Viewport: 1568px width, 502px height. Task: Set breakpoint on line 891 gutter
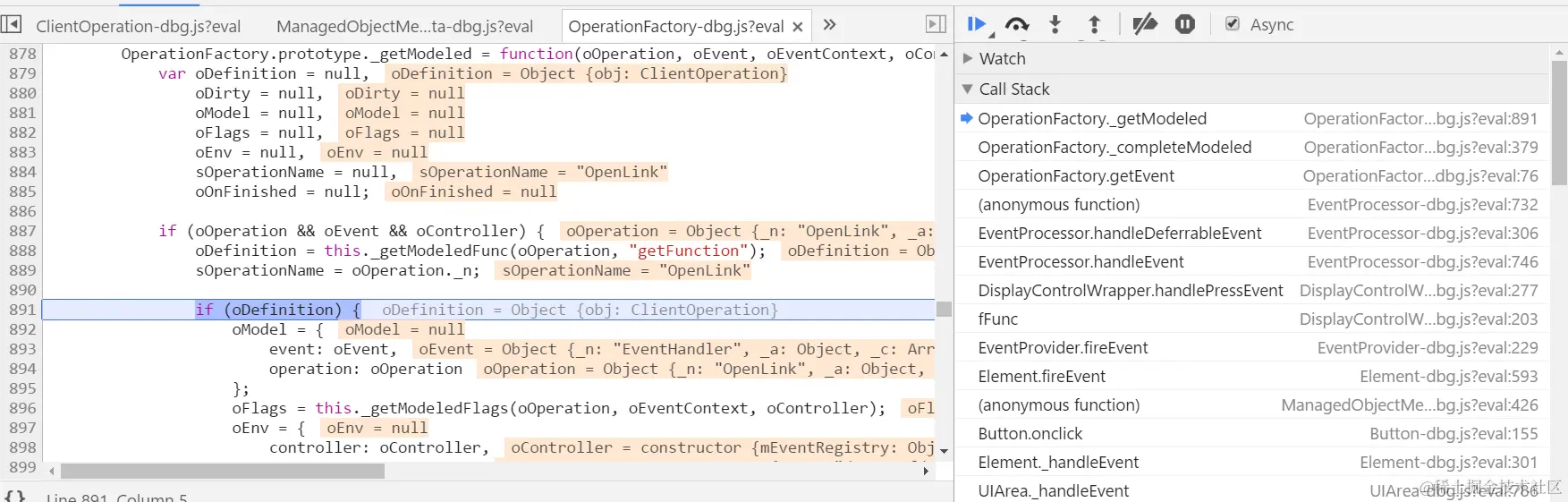click(22, 310)
